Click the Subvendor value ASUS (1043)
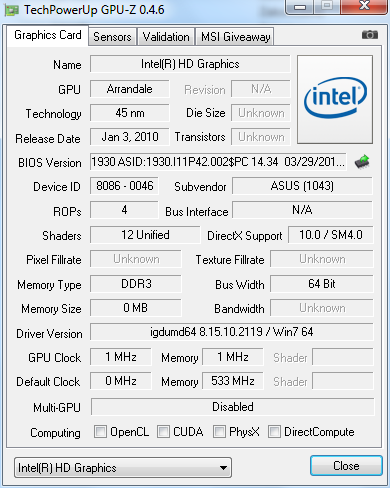390x488 pixels. [302, 186]
